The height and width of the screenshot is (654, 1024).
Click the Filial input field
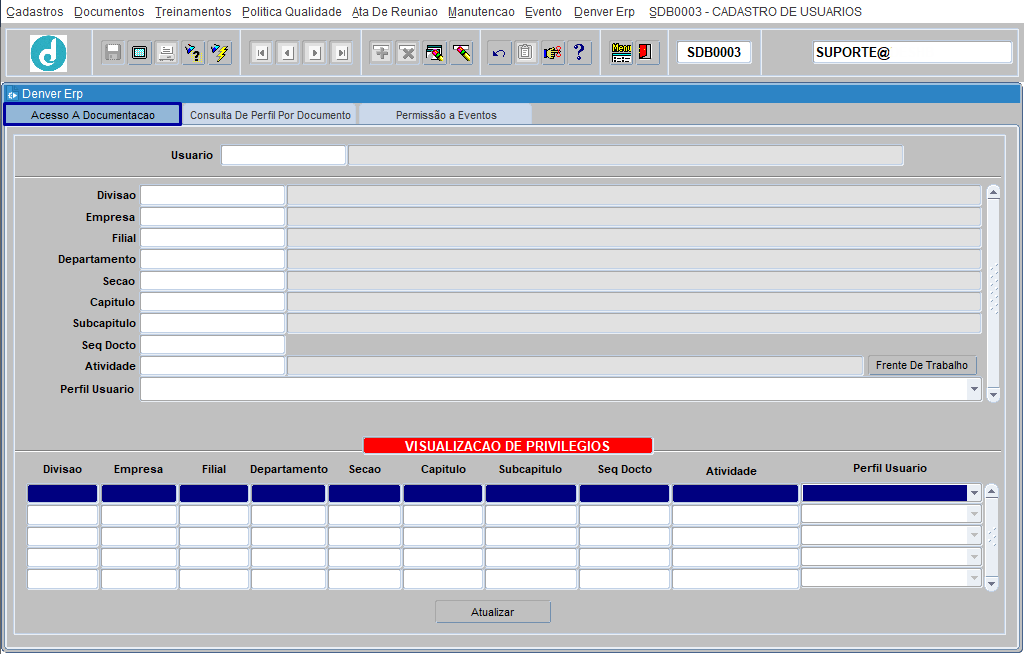pos(213,238)
